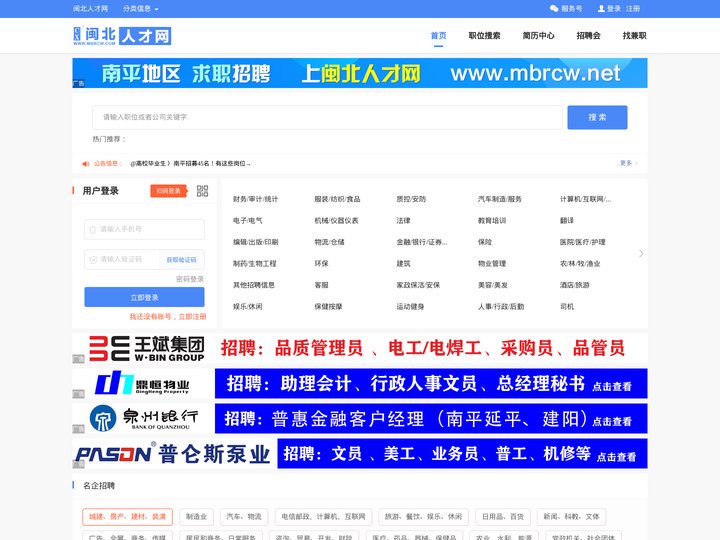Open the 环保 category
Viewport: 720px width, 540px height.
[x=321, y=264]
